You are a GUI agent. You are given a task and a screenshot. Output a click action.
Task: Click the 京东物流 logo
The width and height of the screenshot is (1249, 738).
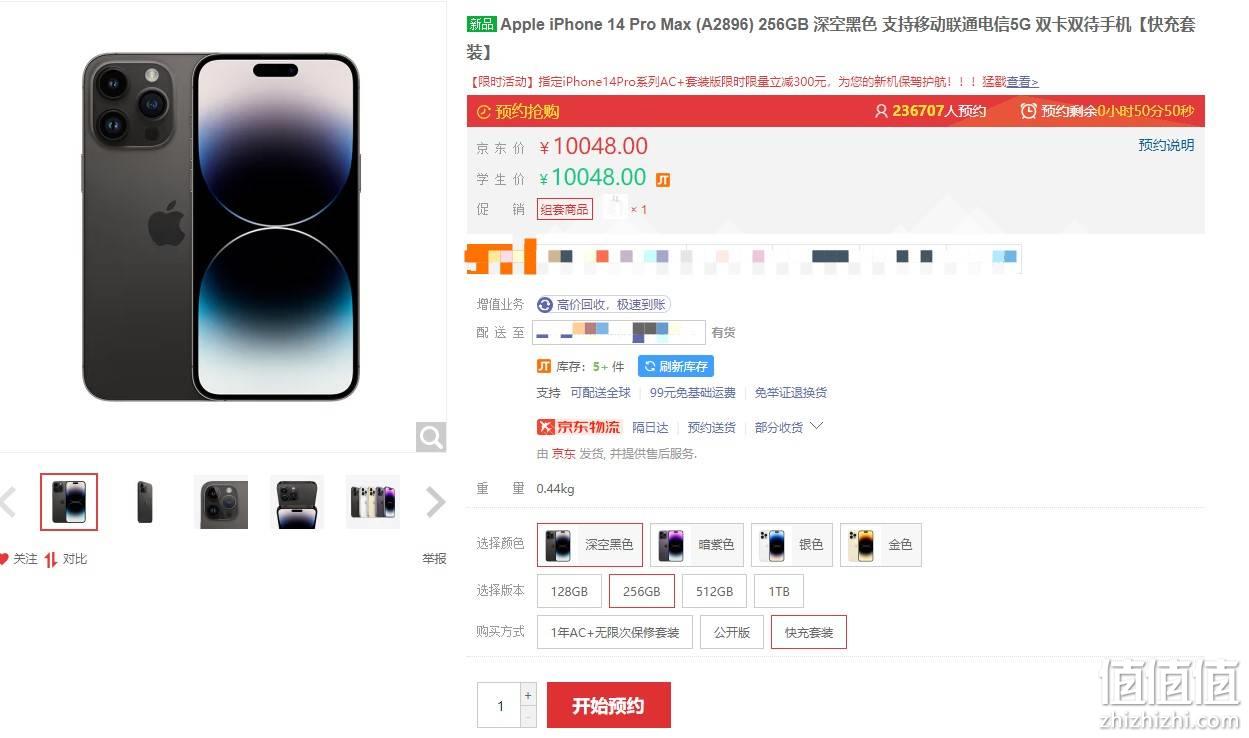[x=579, y=427]
